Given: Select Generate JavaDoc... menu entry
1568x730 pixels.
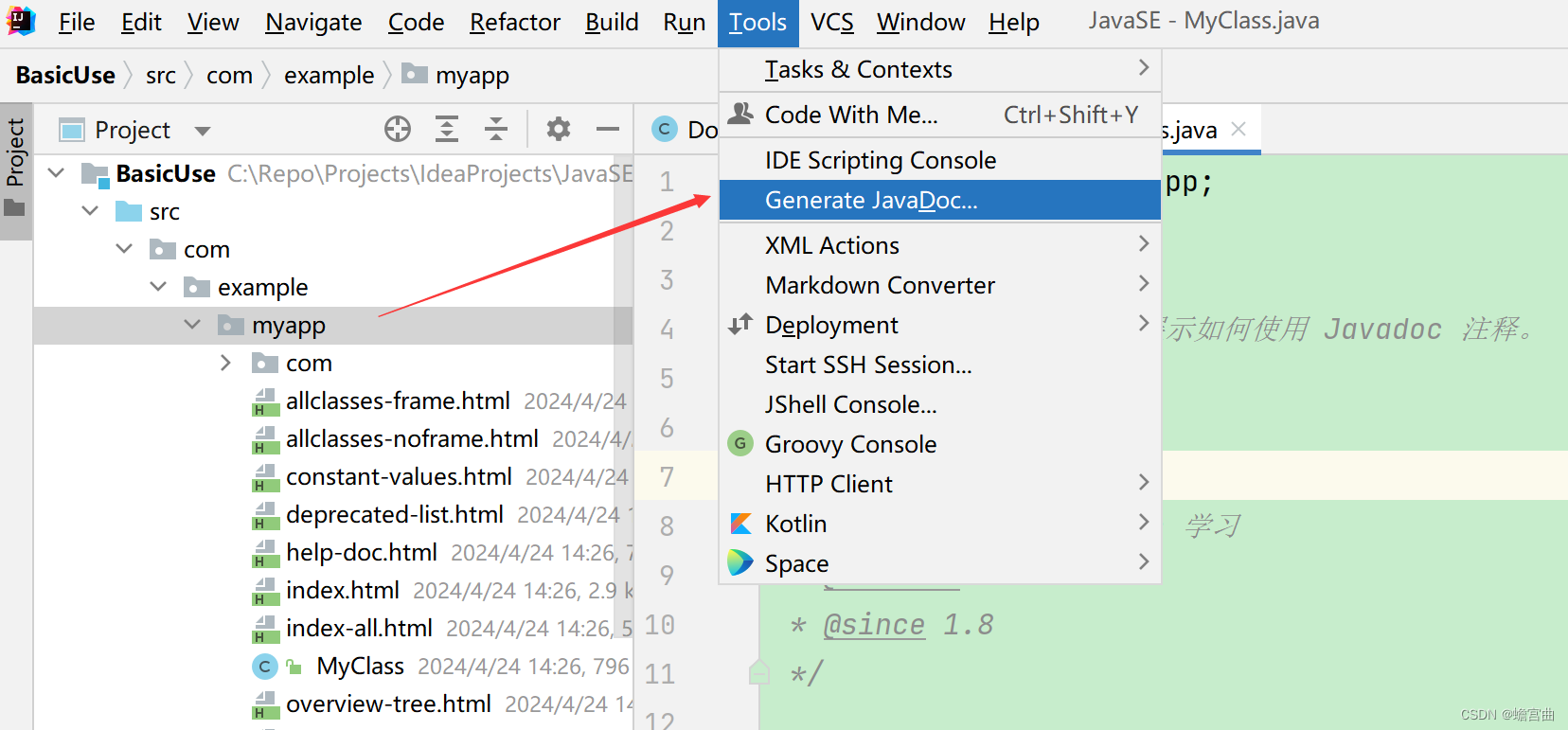Looking at the screenshot, I should (940, 200).
